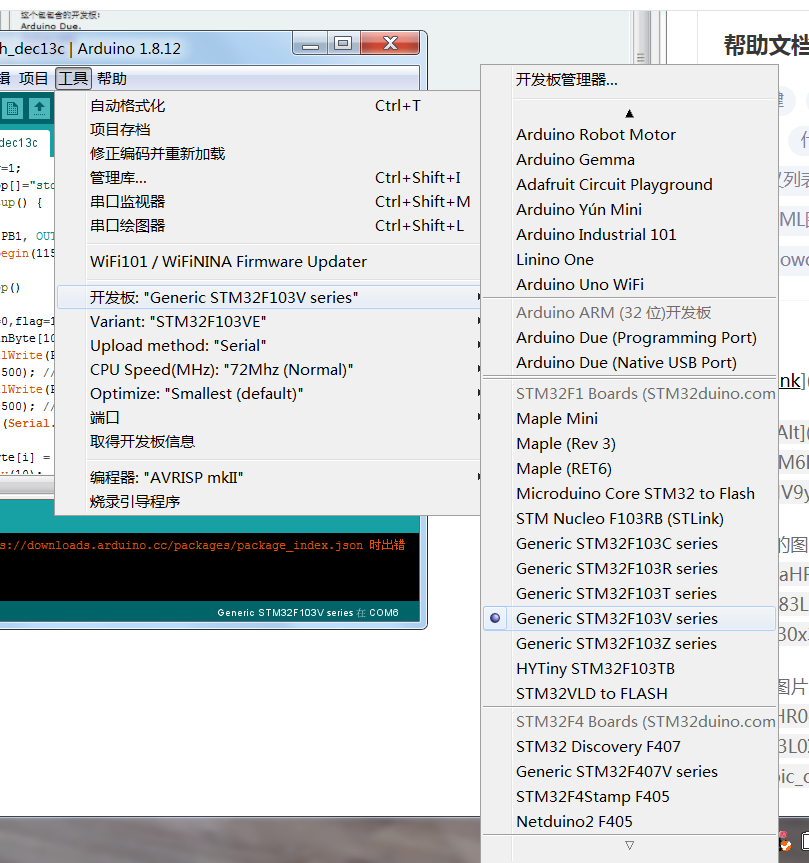Open 串口监视器 serial monitor
The image size is (809, 863).
268,201
